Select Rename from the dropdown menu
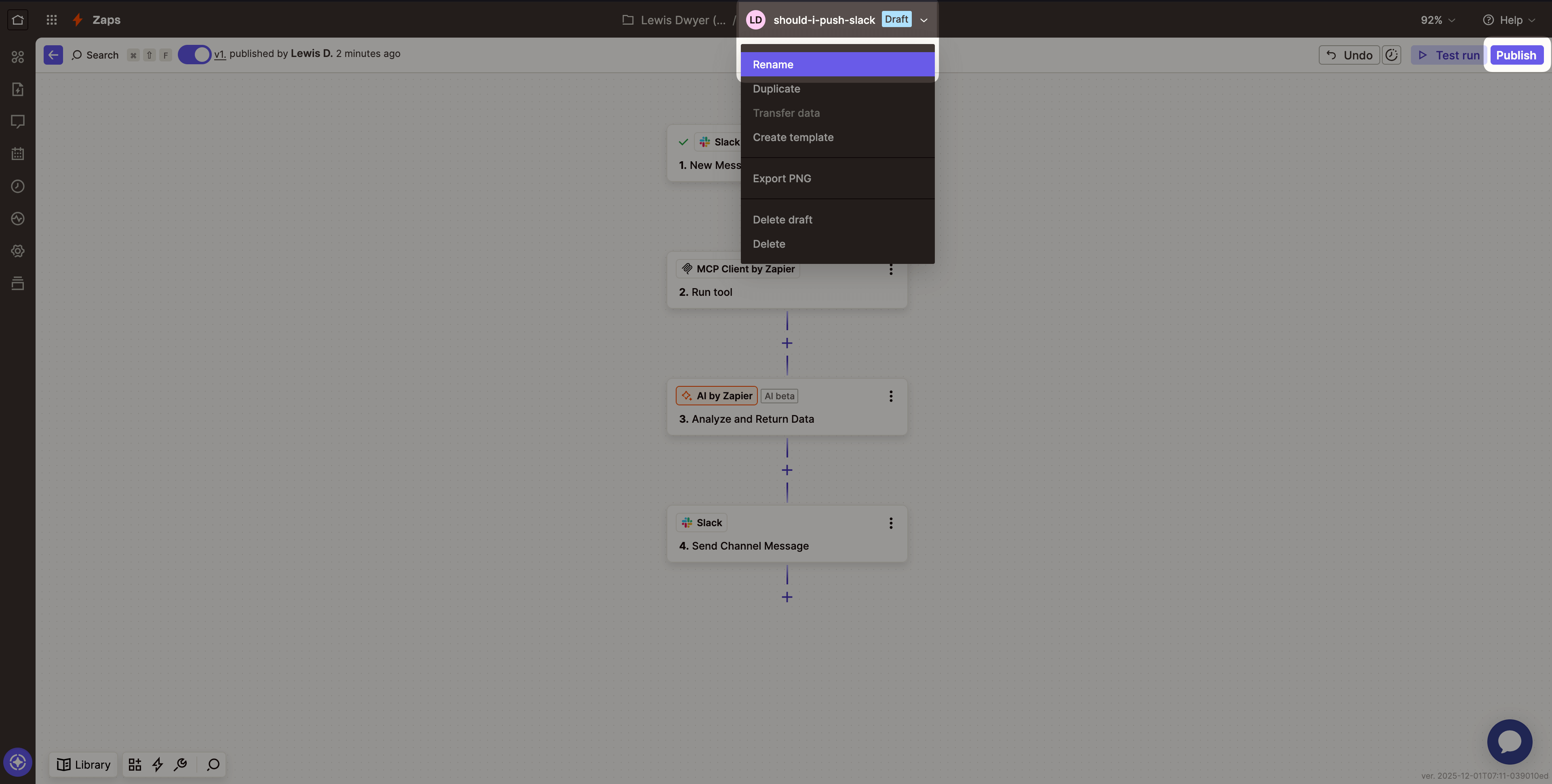The image size is (1552, 784). point(837,65)
